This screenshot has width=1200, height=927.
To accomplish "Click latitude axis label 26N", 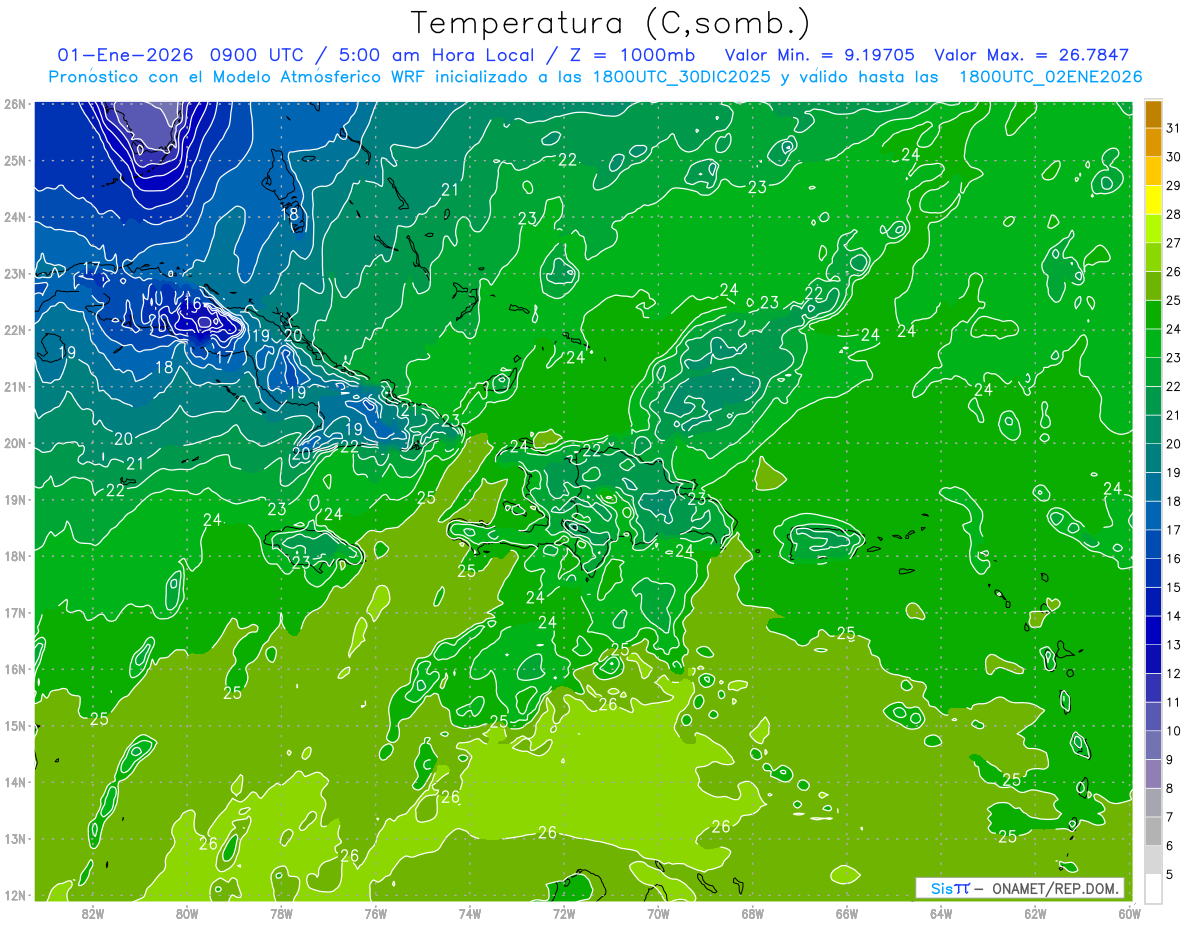I will pos(15,104).
